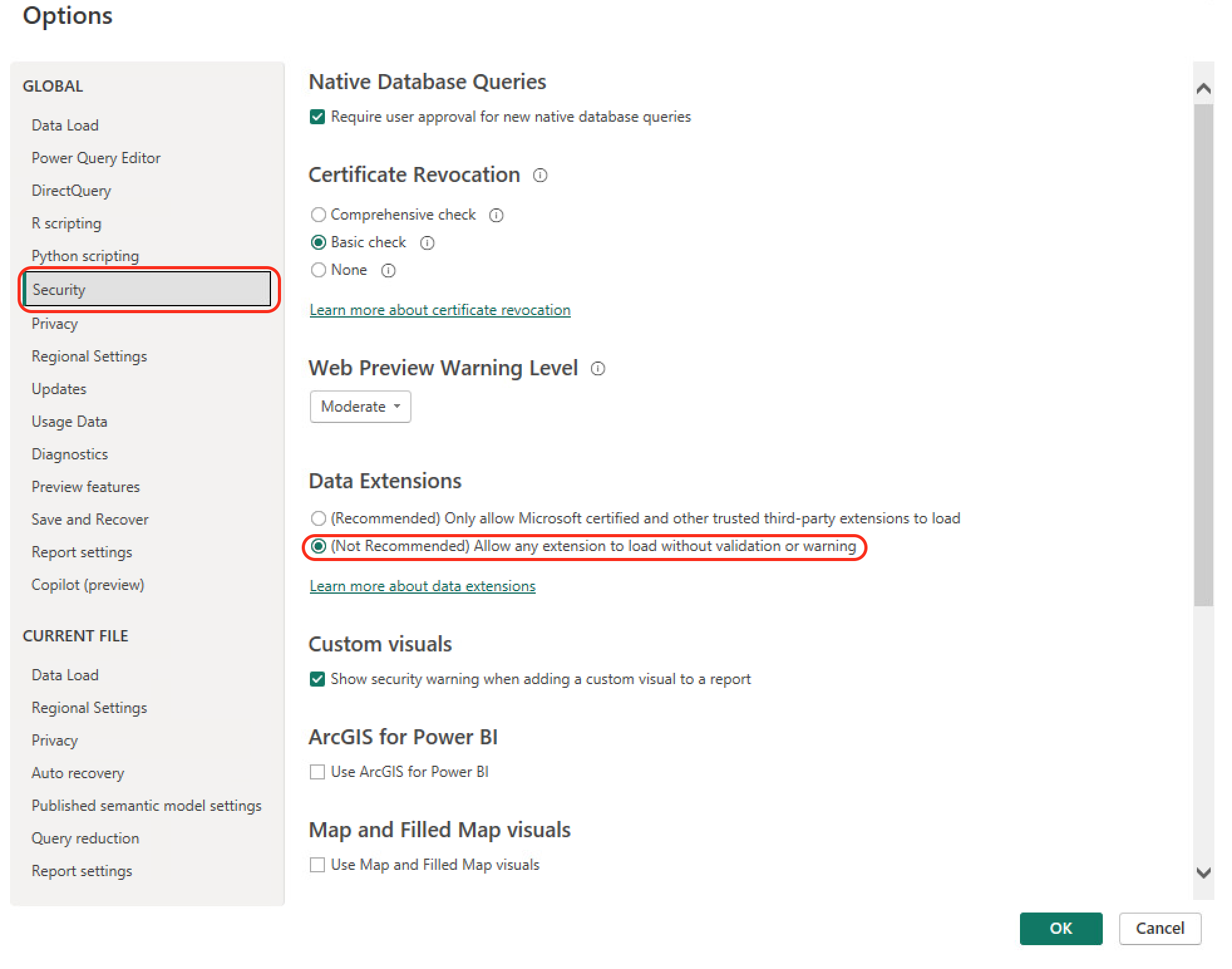Screen dimensions: 1232x969
Task: Open Privacy settings under GLOBAL
Action: tap(55, 323)
